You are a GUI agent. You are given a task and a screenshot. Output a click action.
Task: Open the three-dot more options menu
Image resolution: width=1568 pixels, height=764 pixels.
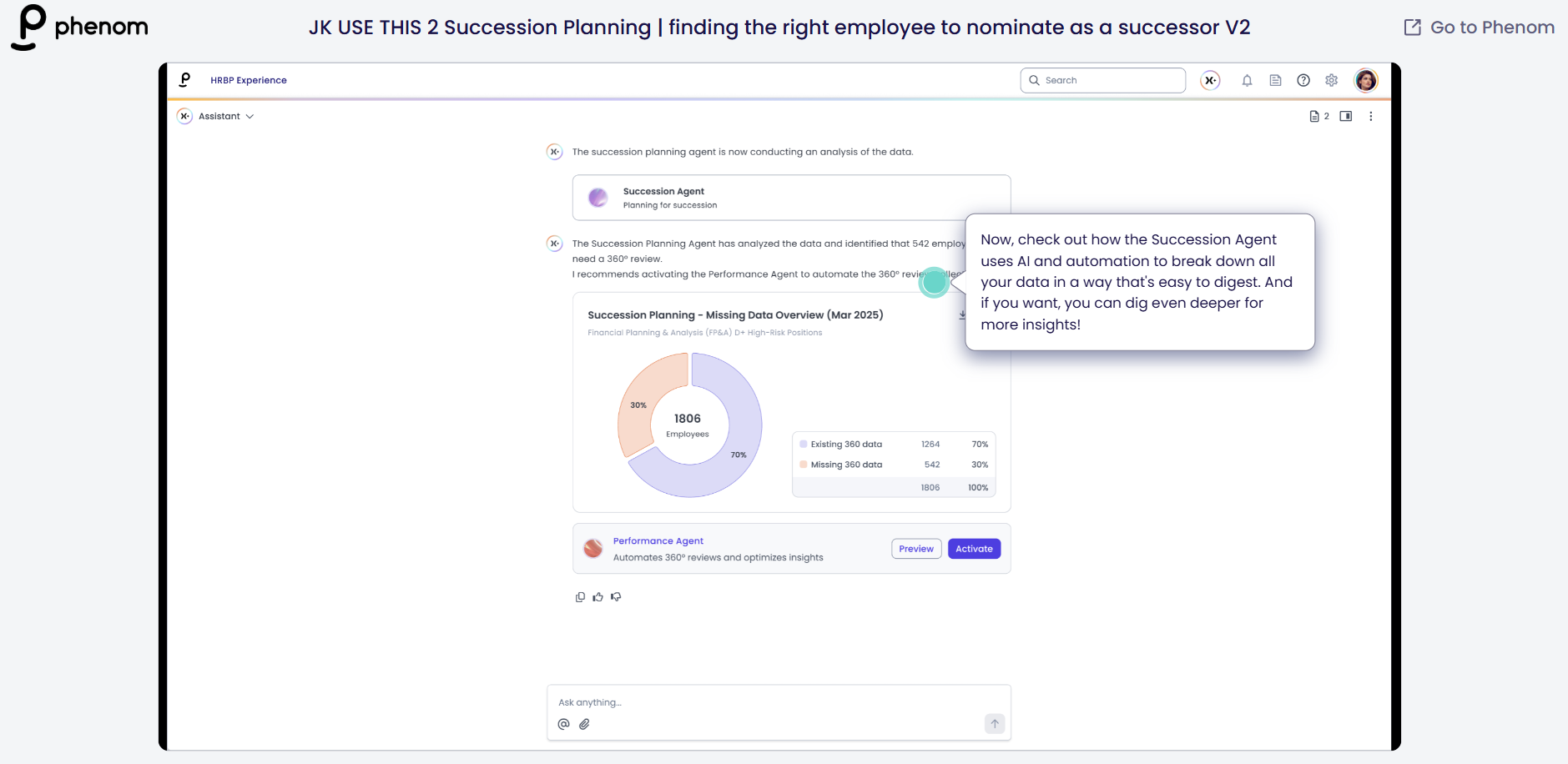click(x=1370, y=117)
